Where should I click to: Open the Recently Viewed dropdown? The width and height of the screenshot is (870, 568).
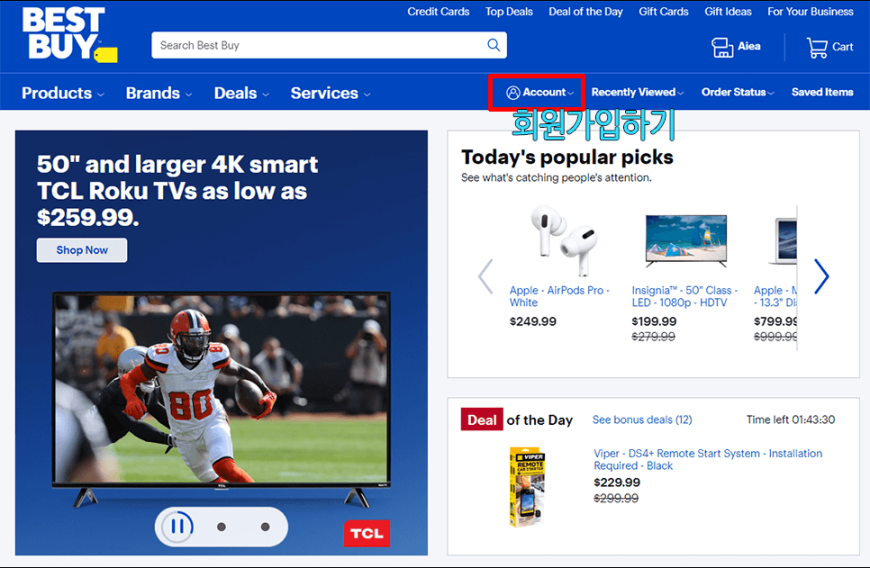pyautogui.click(x=638, y=93)
